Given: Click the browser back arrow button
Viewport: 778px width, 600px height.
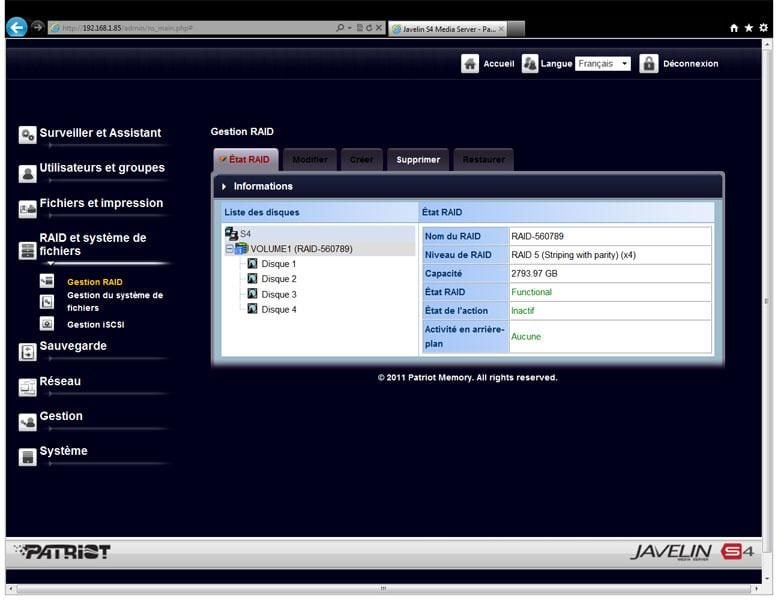Looking at the screenshot, I should 16,28.
